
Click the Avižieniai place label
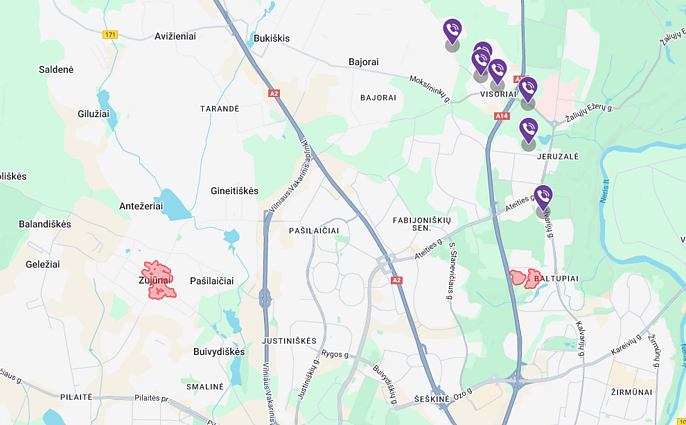coord(175,37)
